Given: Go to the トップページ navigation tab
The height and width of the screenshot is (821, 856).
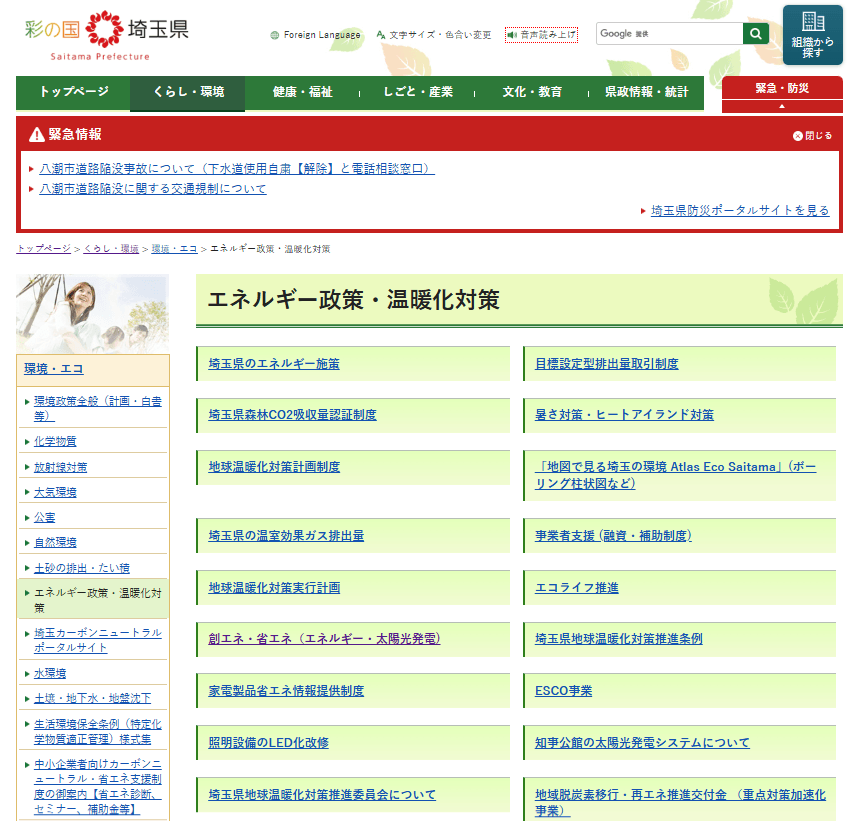Looking at the screenshot, I should 73,92.
